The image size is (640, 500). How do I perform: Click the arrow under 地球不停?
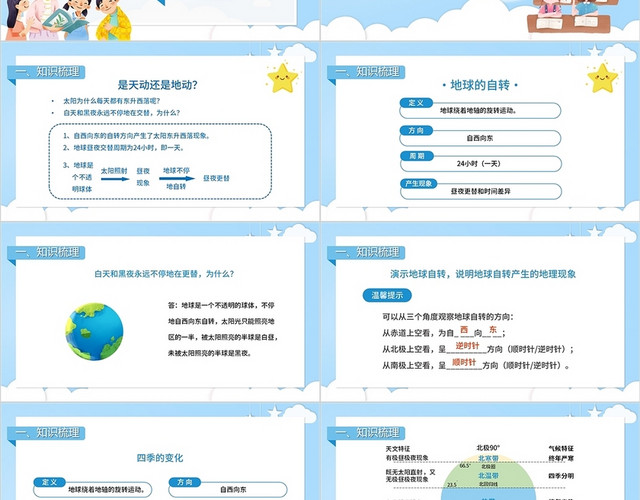(177, 178)
